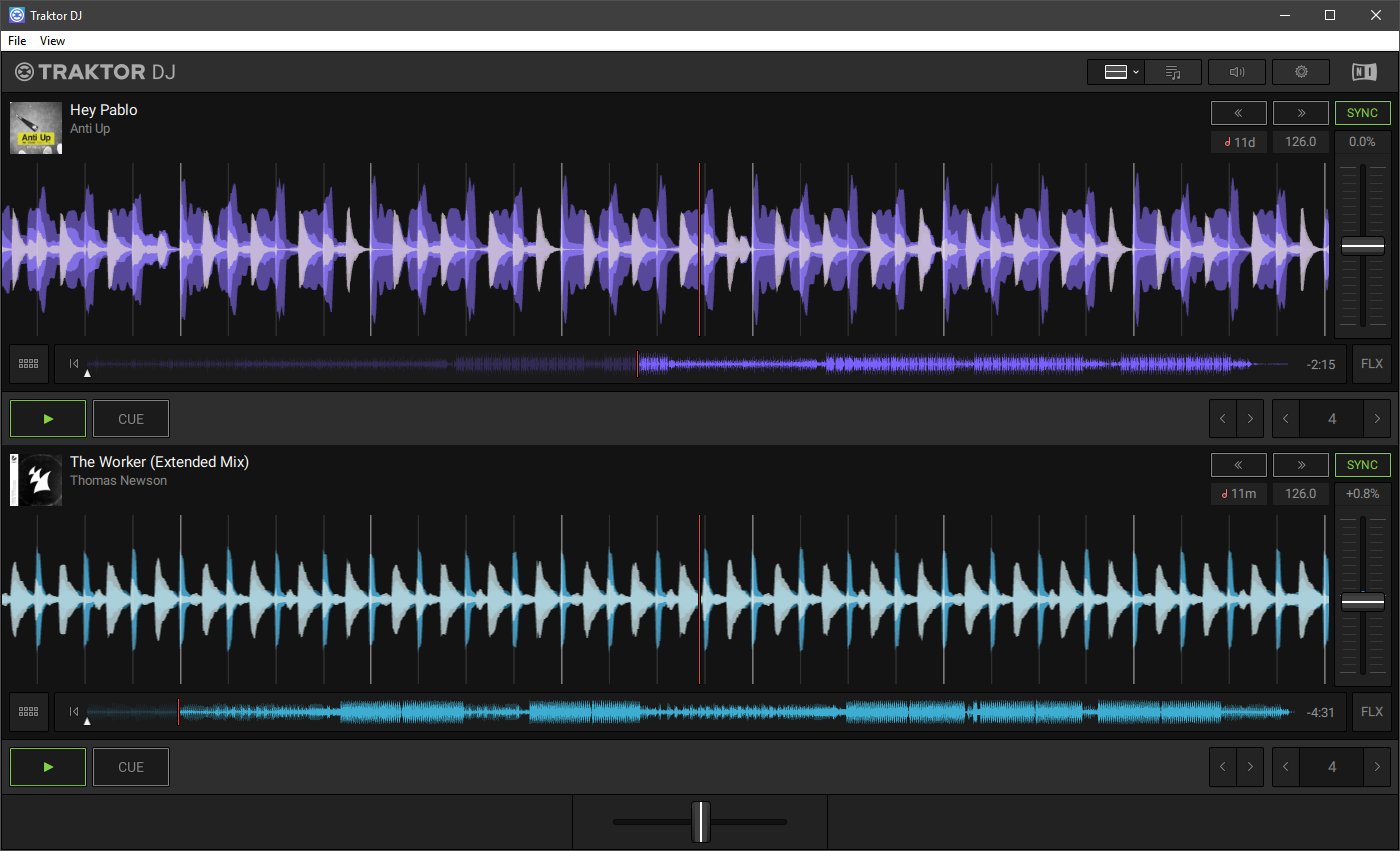
Task: Click the crossfader handle
Action: (701, 822)
